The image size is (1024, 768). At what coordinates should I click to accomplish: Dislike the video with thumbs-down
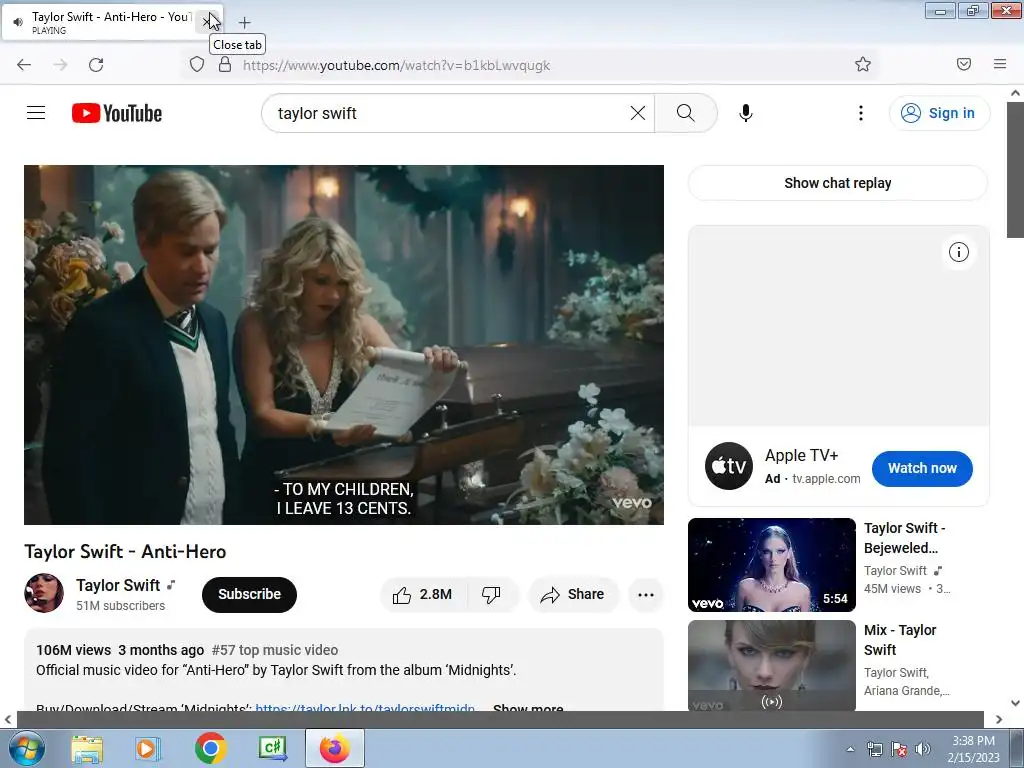point(491,594)
